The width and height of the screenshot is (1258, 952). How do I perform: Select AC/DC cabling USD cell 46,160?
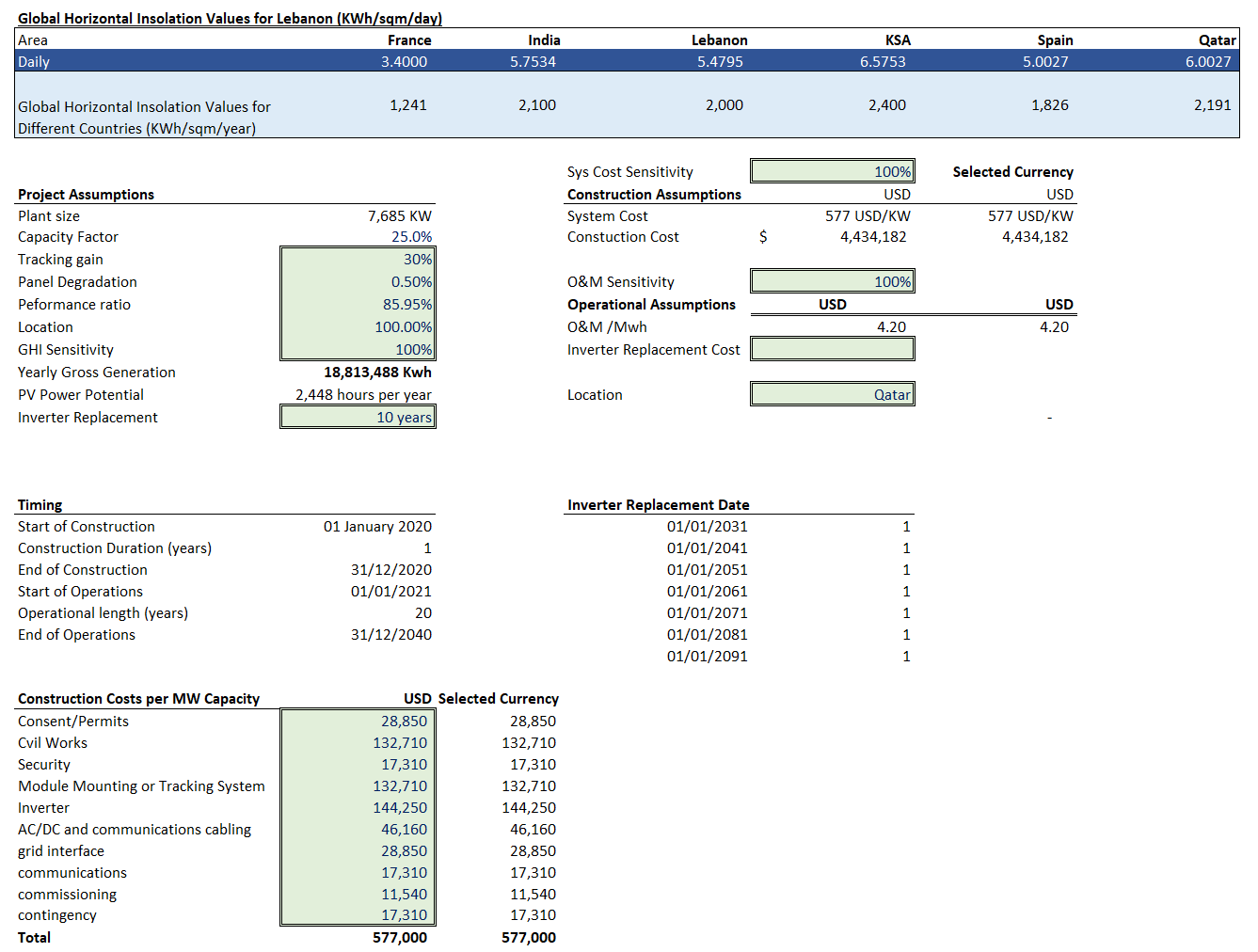(358, 829)
